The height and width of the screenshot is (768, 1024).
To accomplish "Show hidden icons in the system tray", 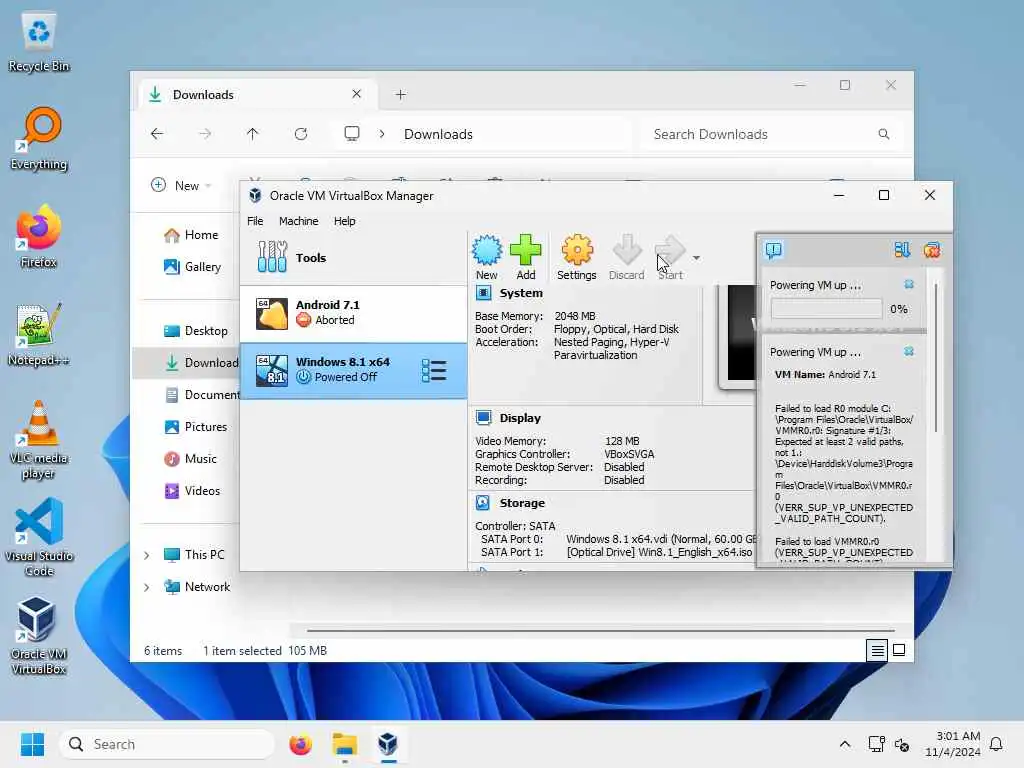I will tap(844, 744).
